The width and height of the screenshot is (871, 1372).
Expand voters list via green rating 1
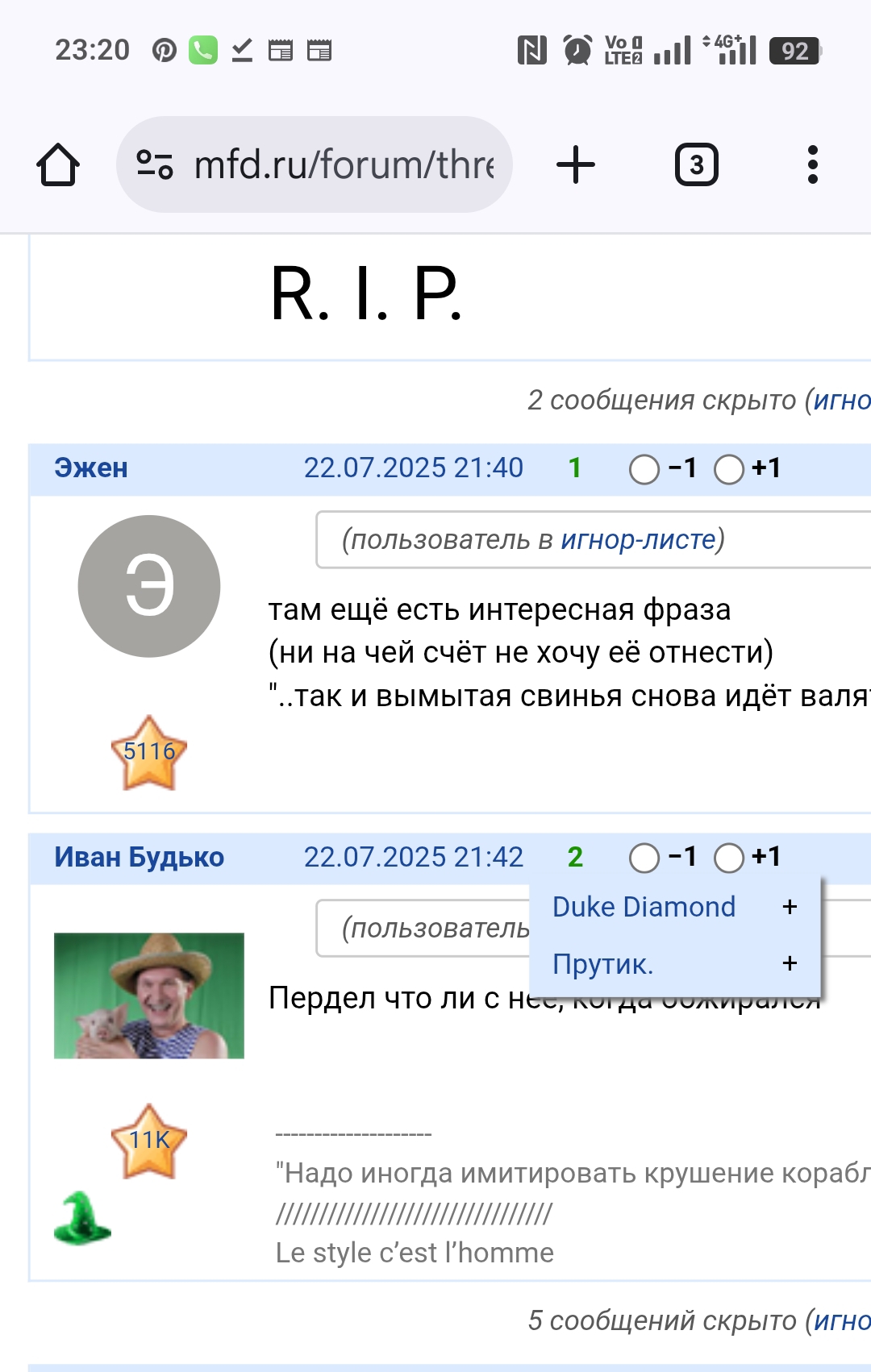tap(575, 468)
